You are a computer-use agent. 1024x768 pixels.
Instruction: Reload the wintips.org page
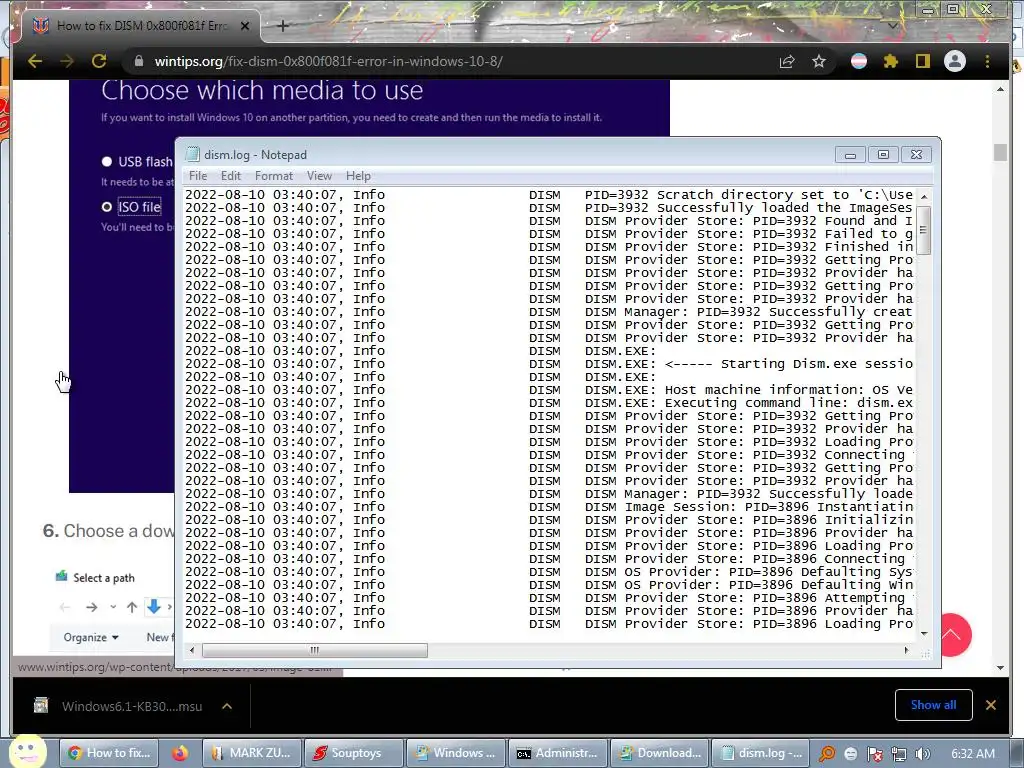99,61
